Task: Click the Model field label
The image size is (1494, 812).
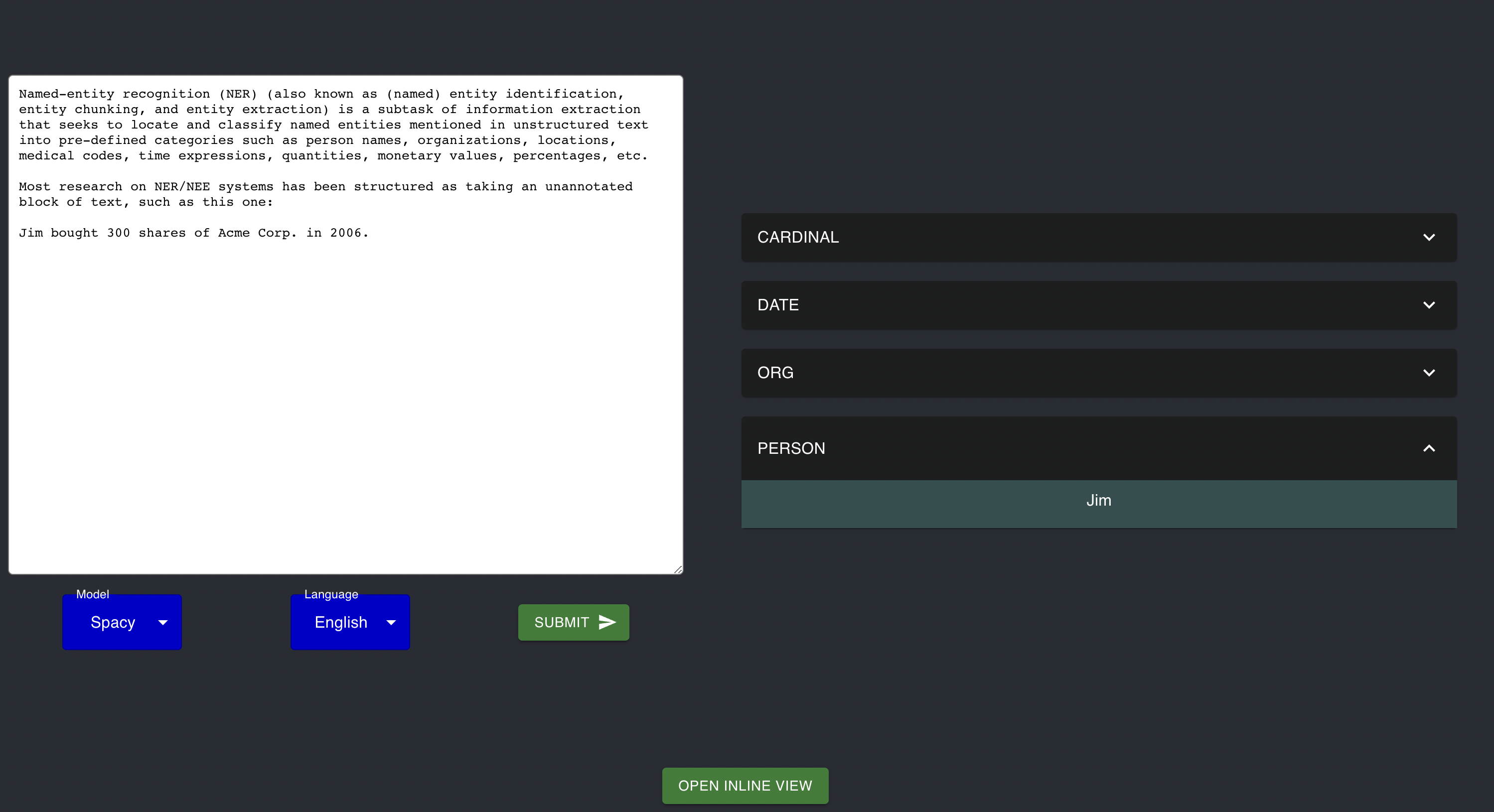Action: pyautogui.click(x=92, y=594)
